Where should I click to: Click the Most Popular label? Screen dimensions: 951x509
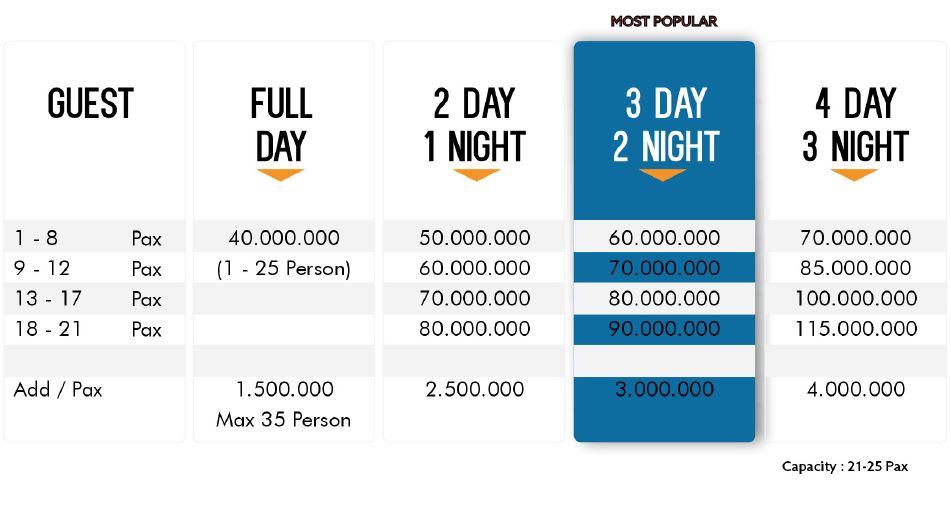point(664,21)
